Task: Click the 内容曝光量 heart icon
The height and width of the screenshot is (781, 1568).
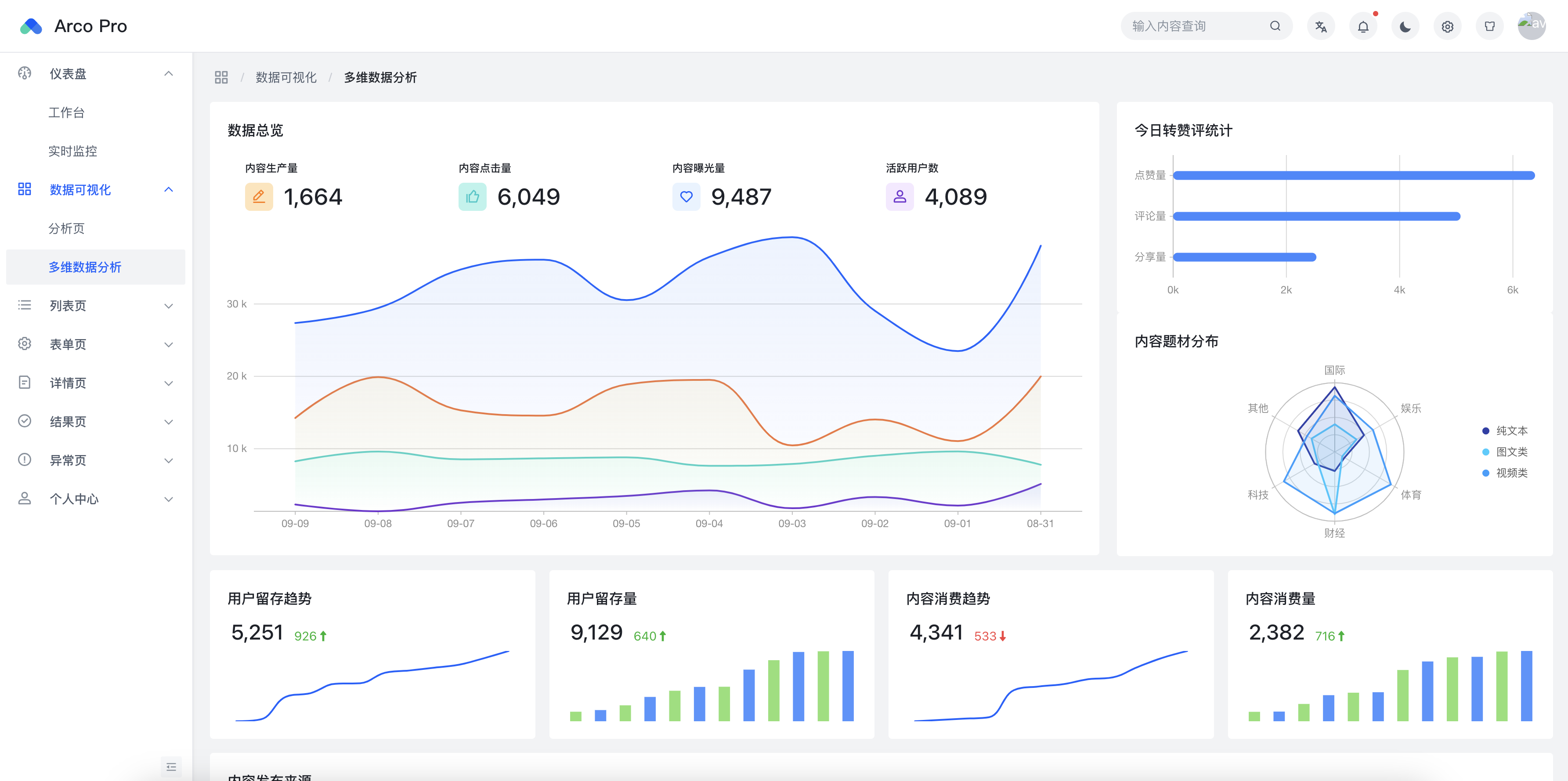Action: (x=686, y=197)
